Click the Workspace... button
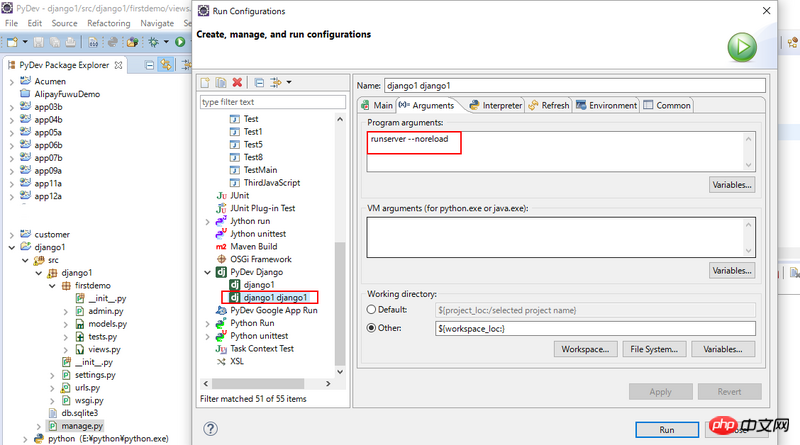Image resolution: width=800 pixels, height=445 pixels. tap(585, 349)
